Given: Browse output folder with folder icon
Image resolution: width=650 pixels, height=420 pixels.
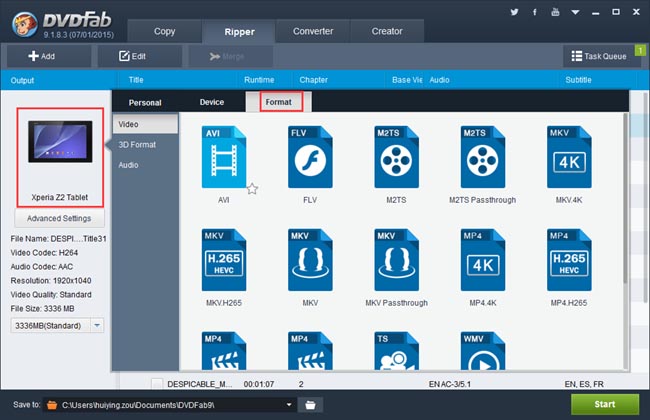Looking at the screenshot, I should pyautogui.click(x=310, y=405).
